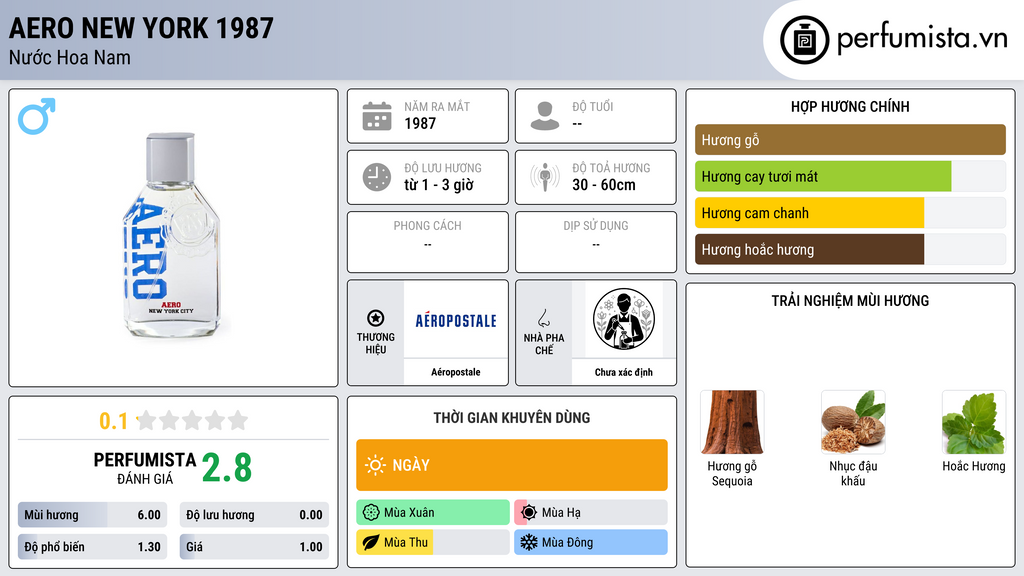Select the Sequoia wood note image

pos(732,422)
